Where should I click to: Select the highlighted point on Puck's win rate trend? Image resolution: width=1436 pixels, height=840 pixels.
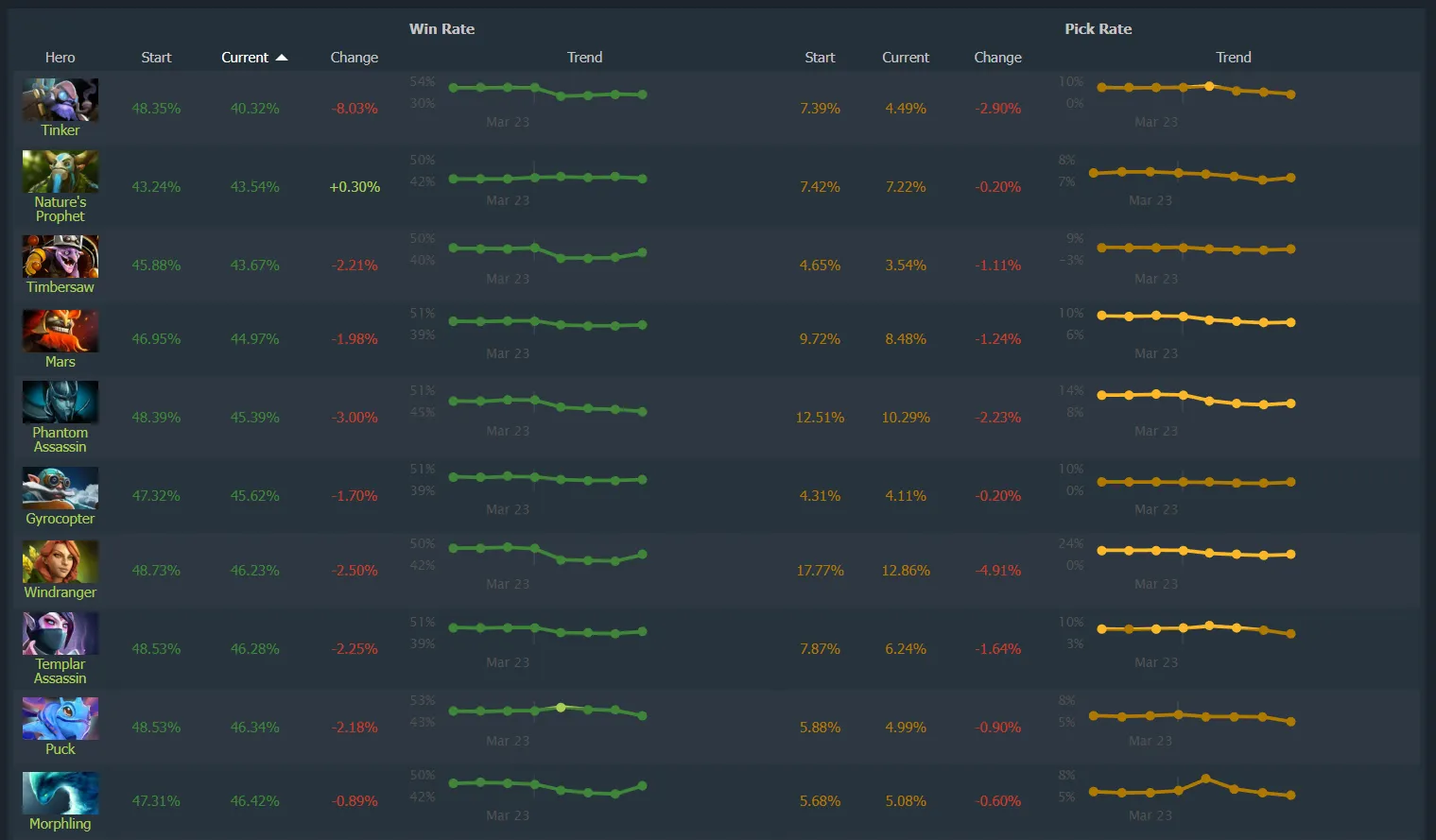coord(562,706)
